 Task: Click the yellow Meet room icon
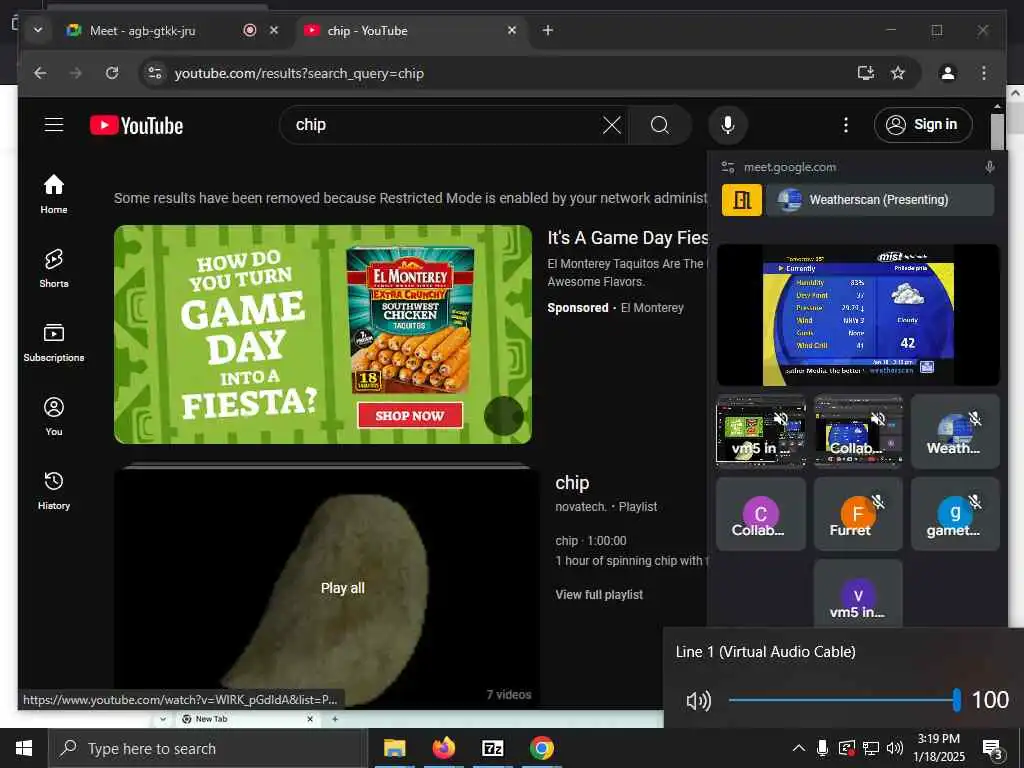pyautogui.click(x=741, y=200)
